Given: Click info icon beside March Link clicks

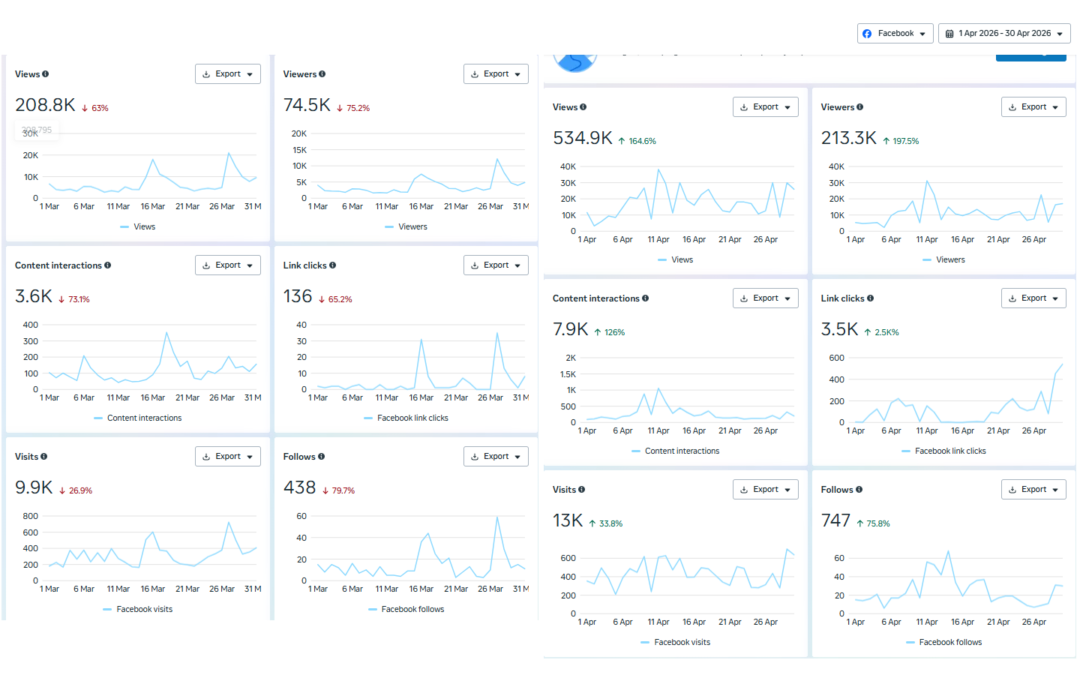Looking at the screenshot, I should 333,265.
